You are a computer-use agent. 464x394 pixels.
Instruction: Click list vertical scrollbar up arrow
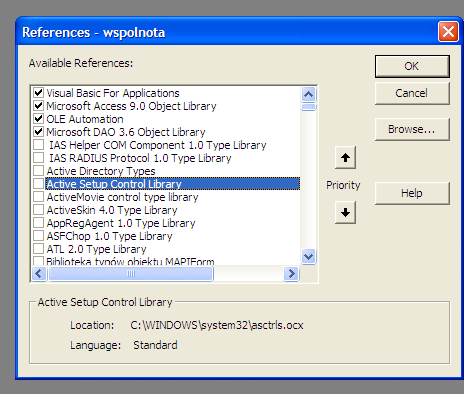[309, 94]
